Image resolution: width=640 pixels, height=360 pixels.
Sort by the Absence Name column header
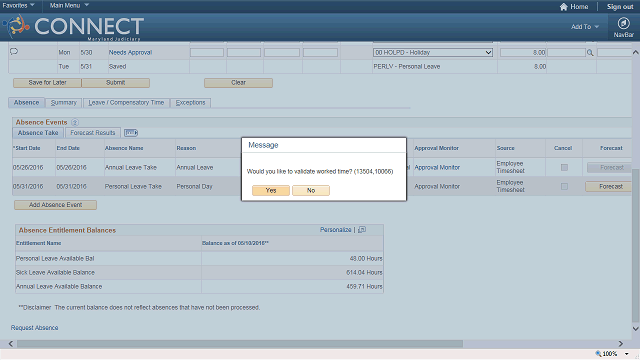point(124,148)
